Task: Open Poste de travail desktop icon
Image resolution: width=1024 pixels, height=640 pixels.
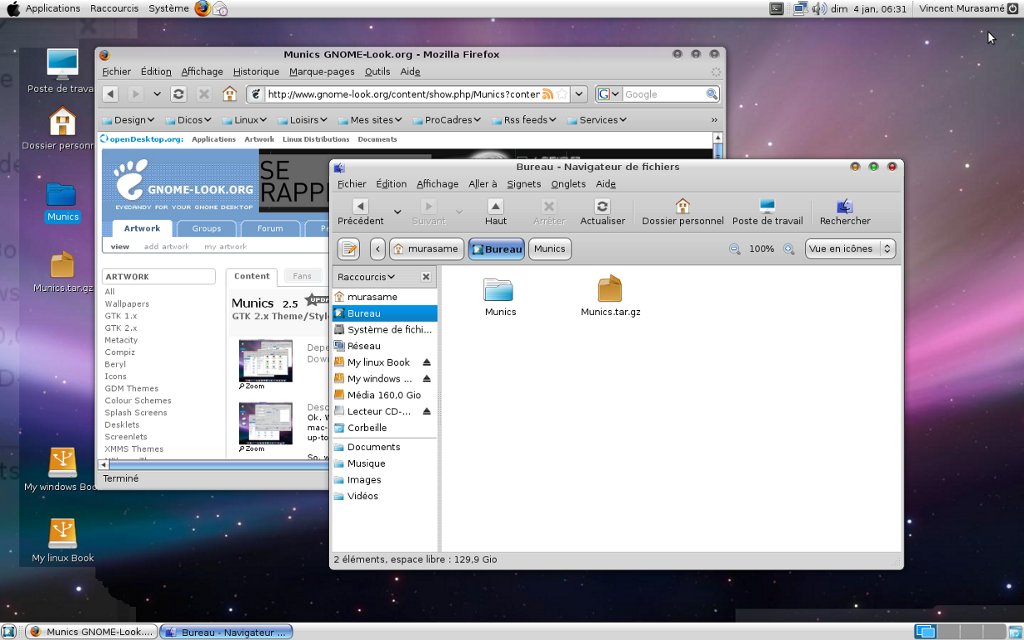Action: pyautogui.click(x=62, y=71)
